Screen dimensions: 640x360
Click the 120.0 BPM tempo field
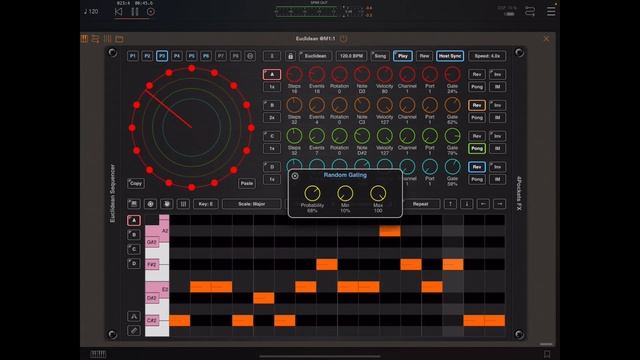coord(351,56)
